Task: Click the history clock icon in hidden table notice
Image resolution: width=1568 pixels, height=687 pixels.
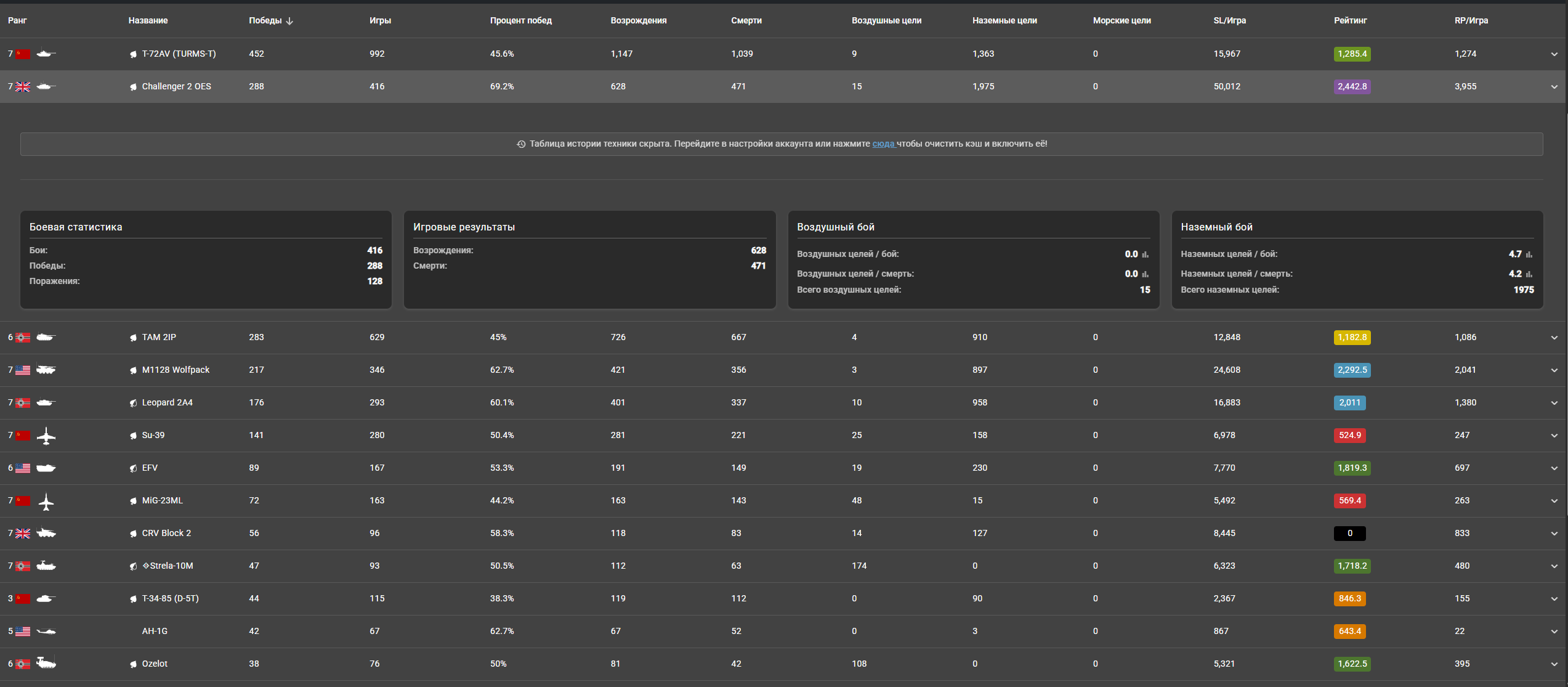Action: pyautogui.click(x=521, y=144)
